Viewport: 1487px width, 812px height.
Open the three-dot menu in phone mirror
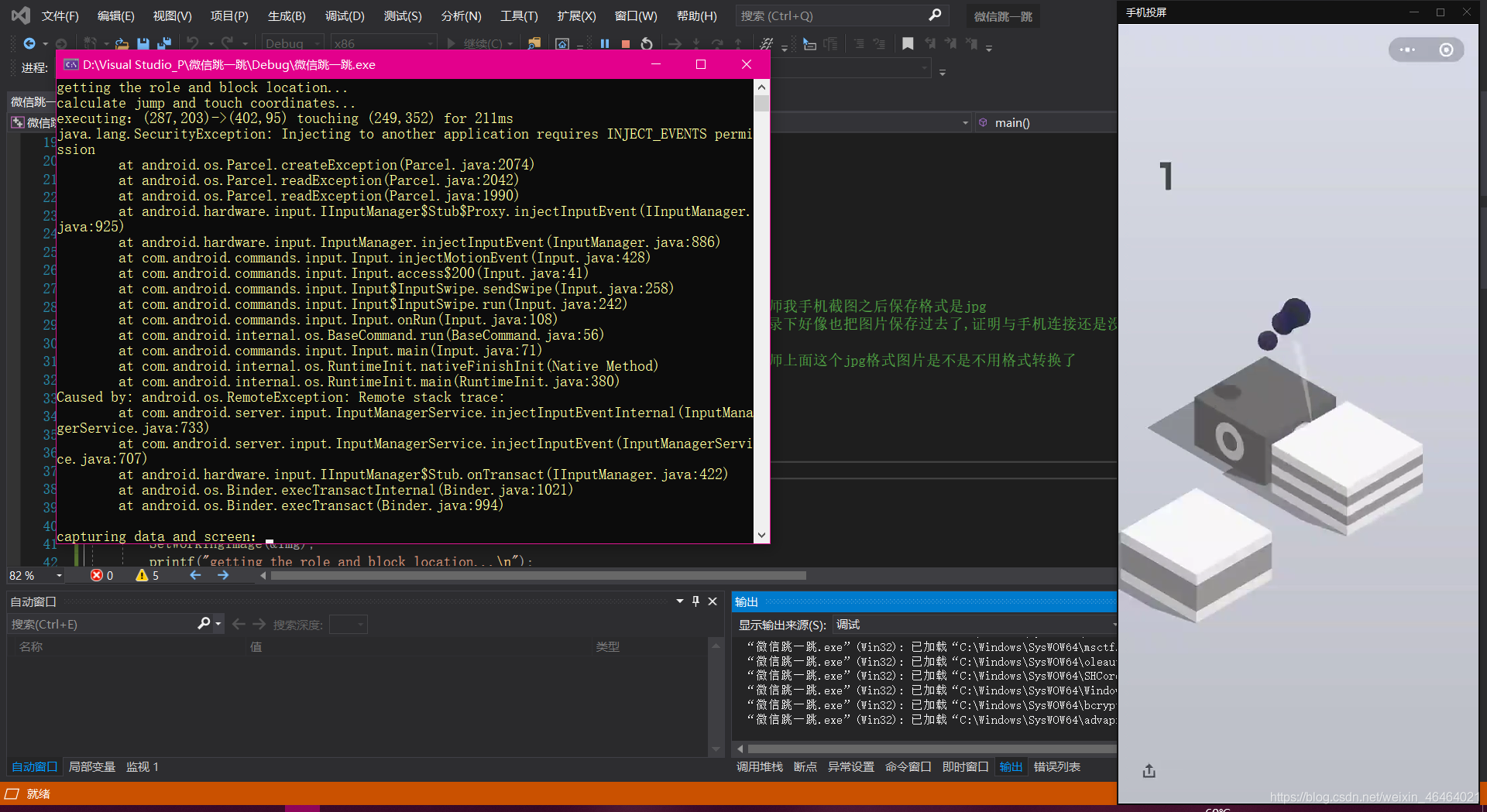(1407, 50)
